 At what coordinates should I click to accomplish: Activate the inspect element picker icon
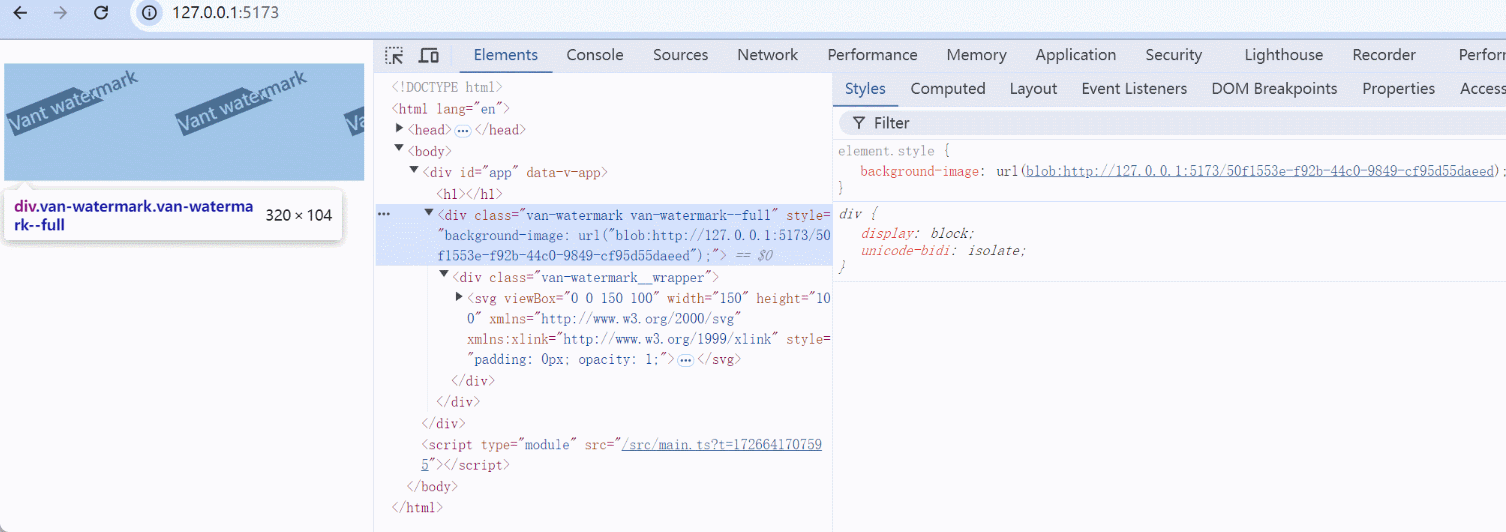click(395, 55)
